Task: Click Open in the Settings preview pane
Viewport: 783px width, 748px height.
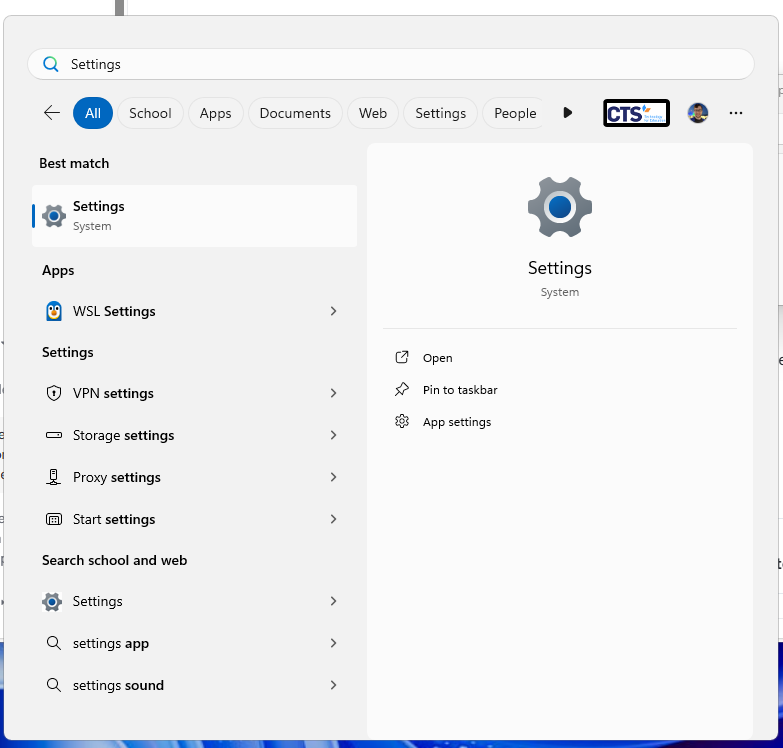Action: (x=437, y=358)
